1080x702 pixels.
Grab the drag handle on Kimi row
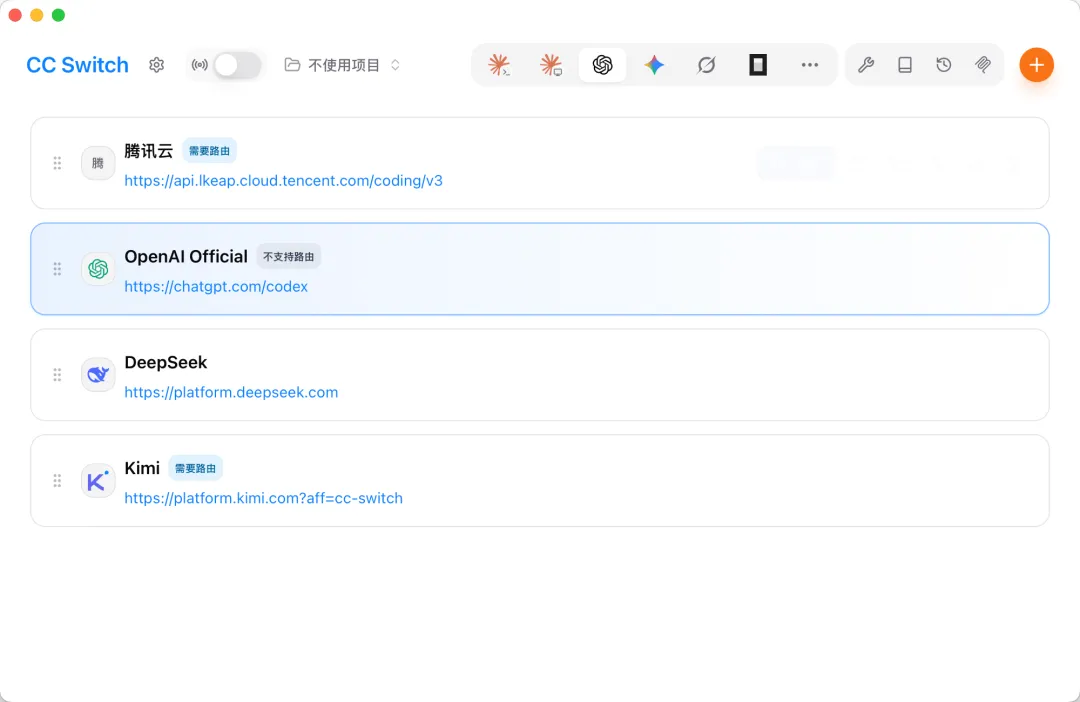click(57, 481)
